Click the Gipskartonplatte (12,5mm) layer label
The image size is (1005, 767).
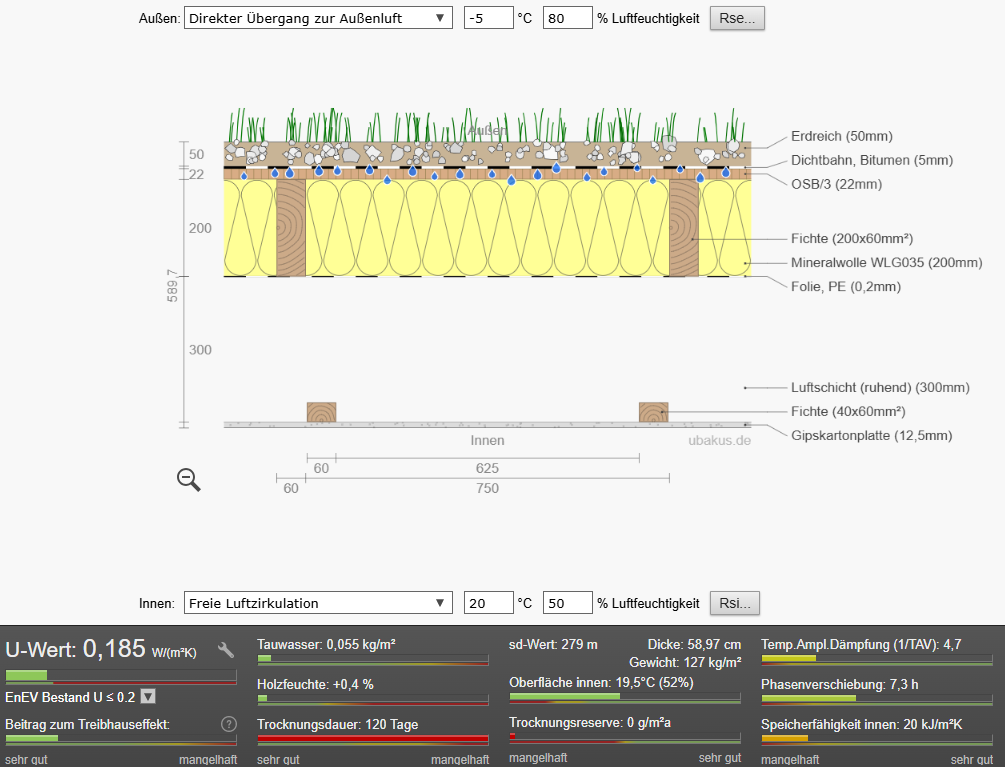(871, 436)
